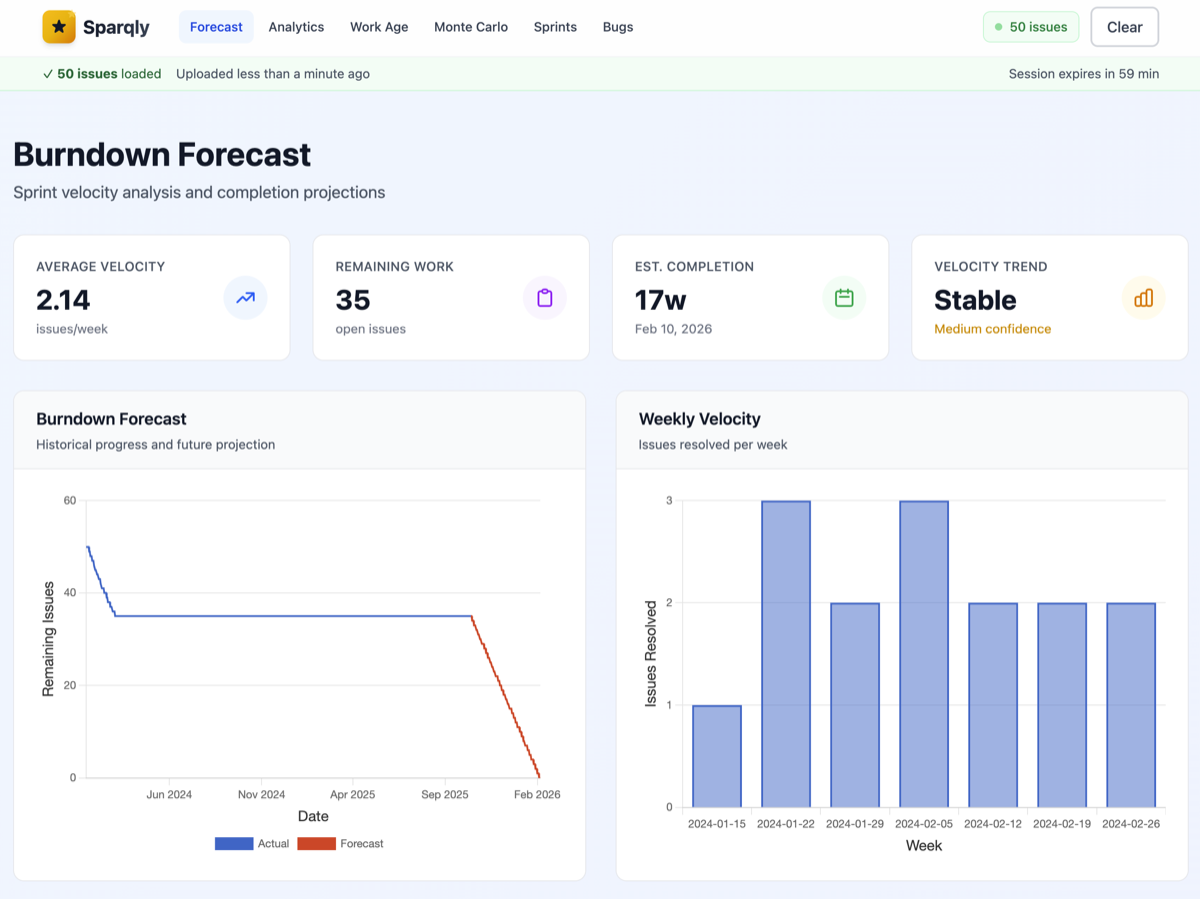Click the 2024-01-15 weekly velocity bar
The width and height of the screenshot is (1200, 899).
[x=717, y=756]
